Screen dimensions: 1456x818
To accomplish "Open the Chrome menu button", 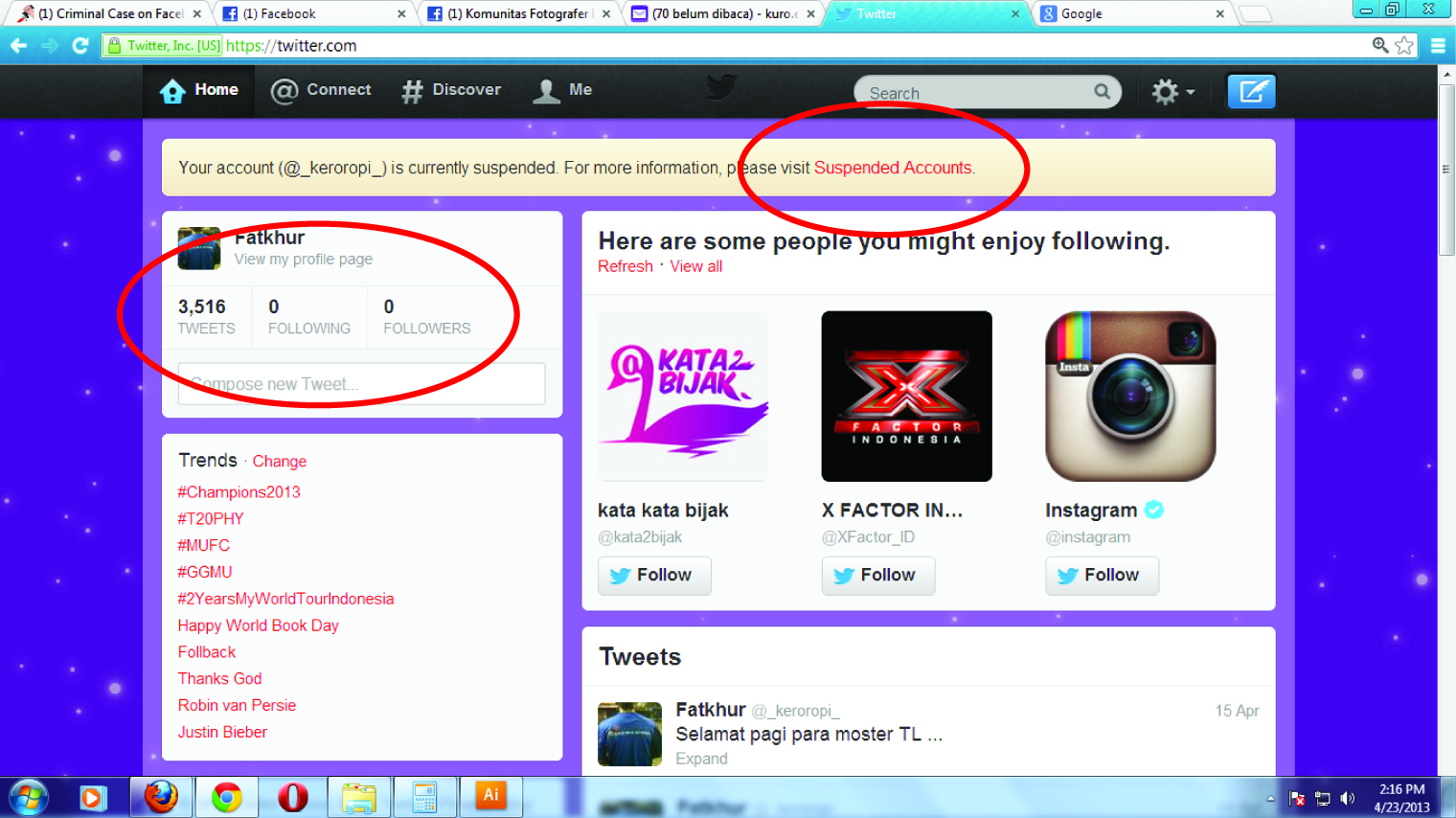I will (x=1437, y=45).
